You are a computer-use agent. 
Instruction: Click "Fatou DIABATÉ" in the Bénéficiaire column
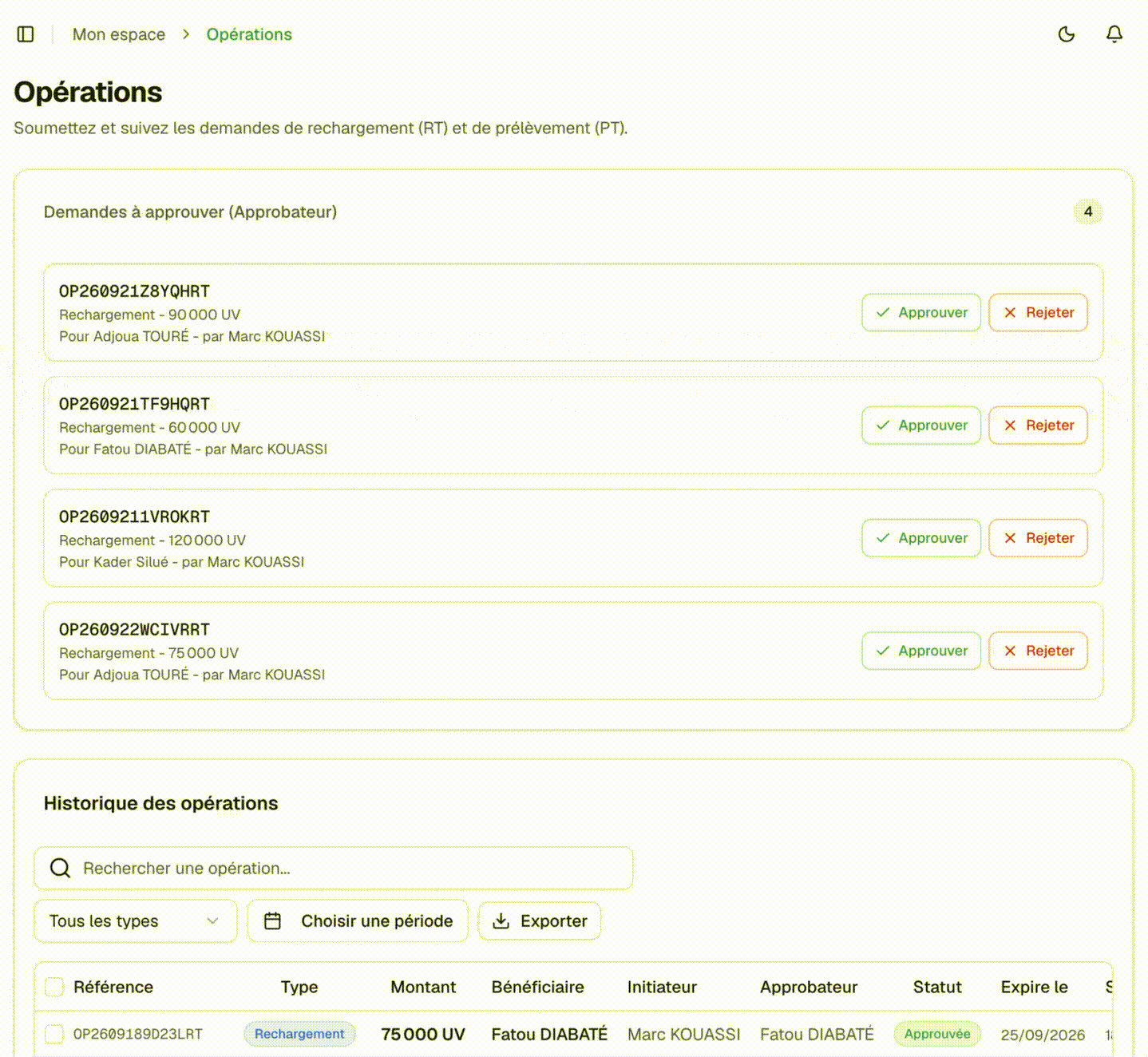(549, 1034)
